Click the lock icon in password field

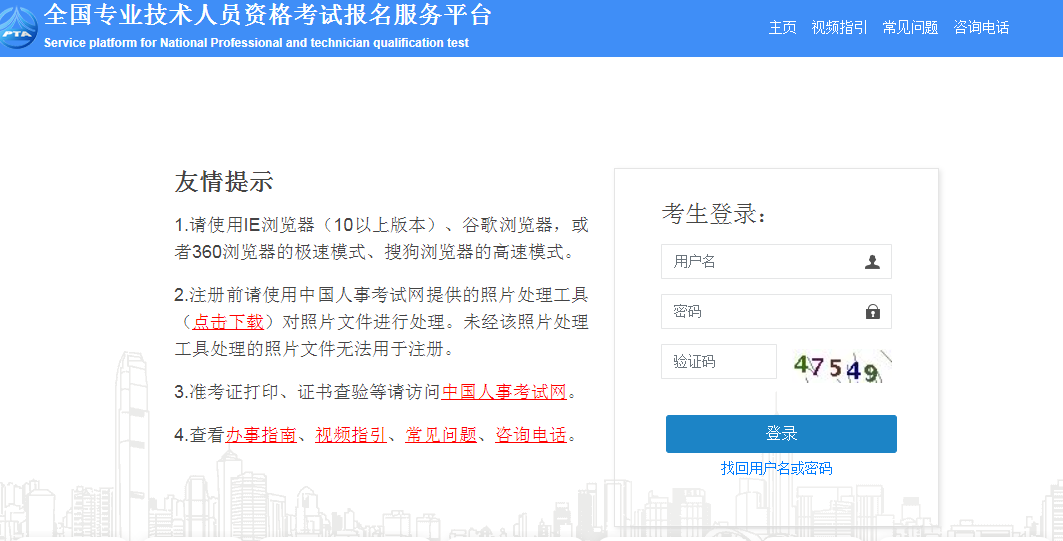[x=873, y=311]
